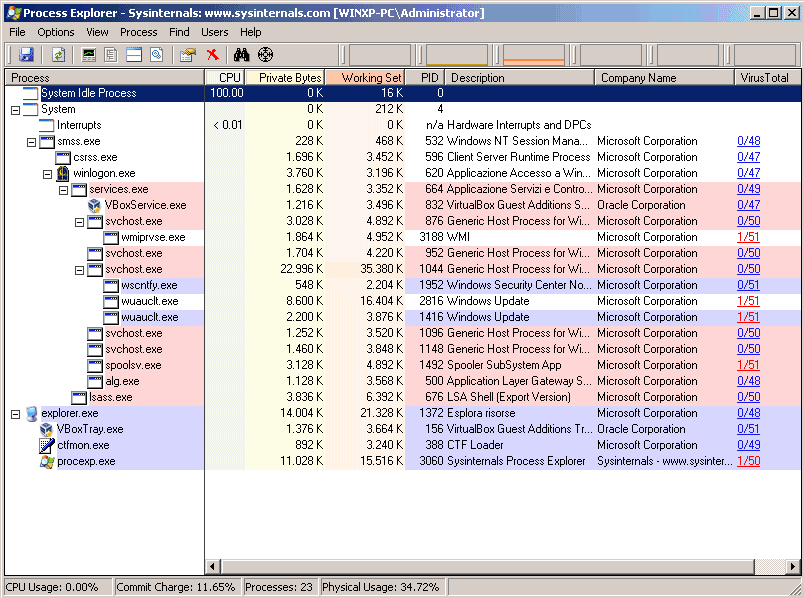Click the wmiprvse.exe window icon
804x598 pixels.
110,237
